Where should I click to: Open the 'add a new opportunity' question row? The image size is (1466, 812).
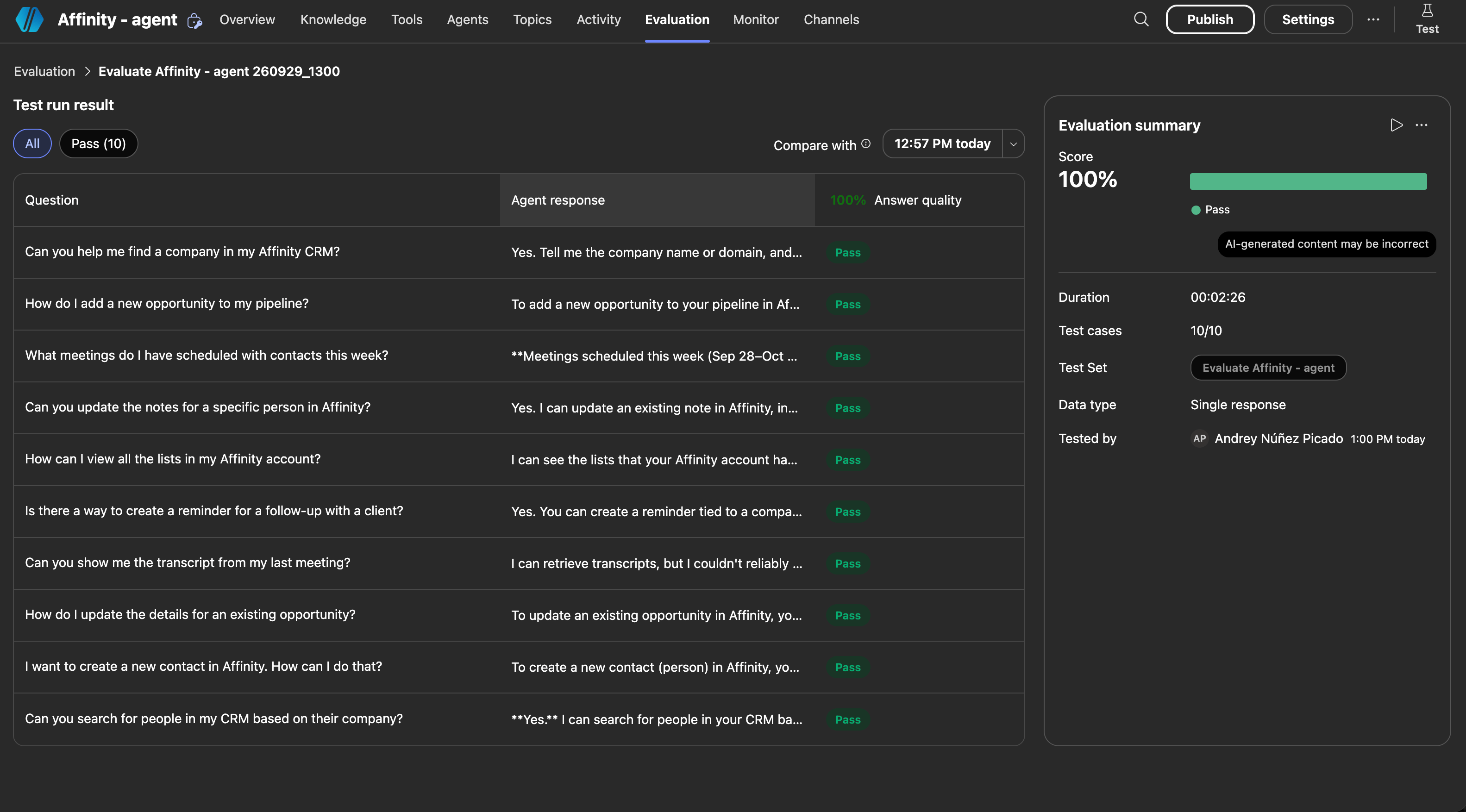pyautogui.click(x=519, y=305)
